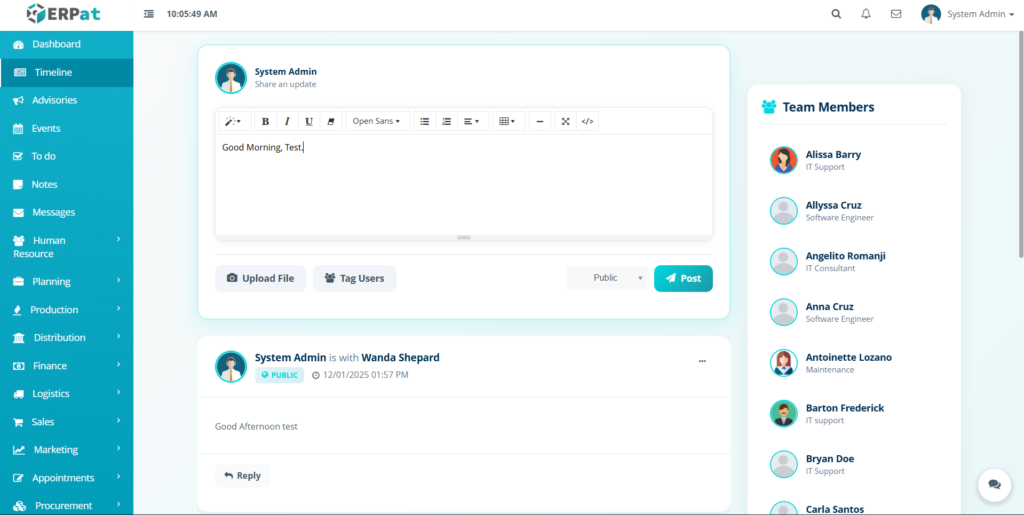
Task: Expand the Logistics menu
Action: [67, 394]
